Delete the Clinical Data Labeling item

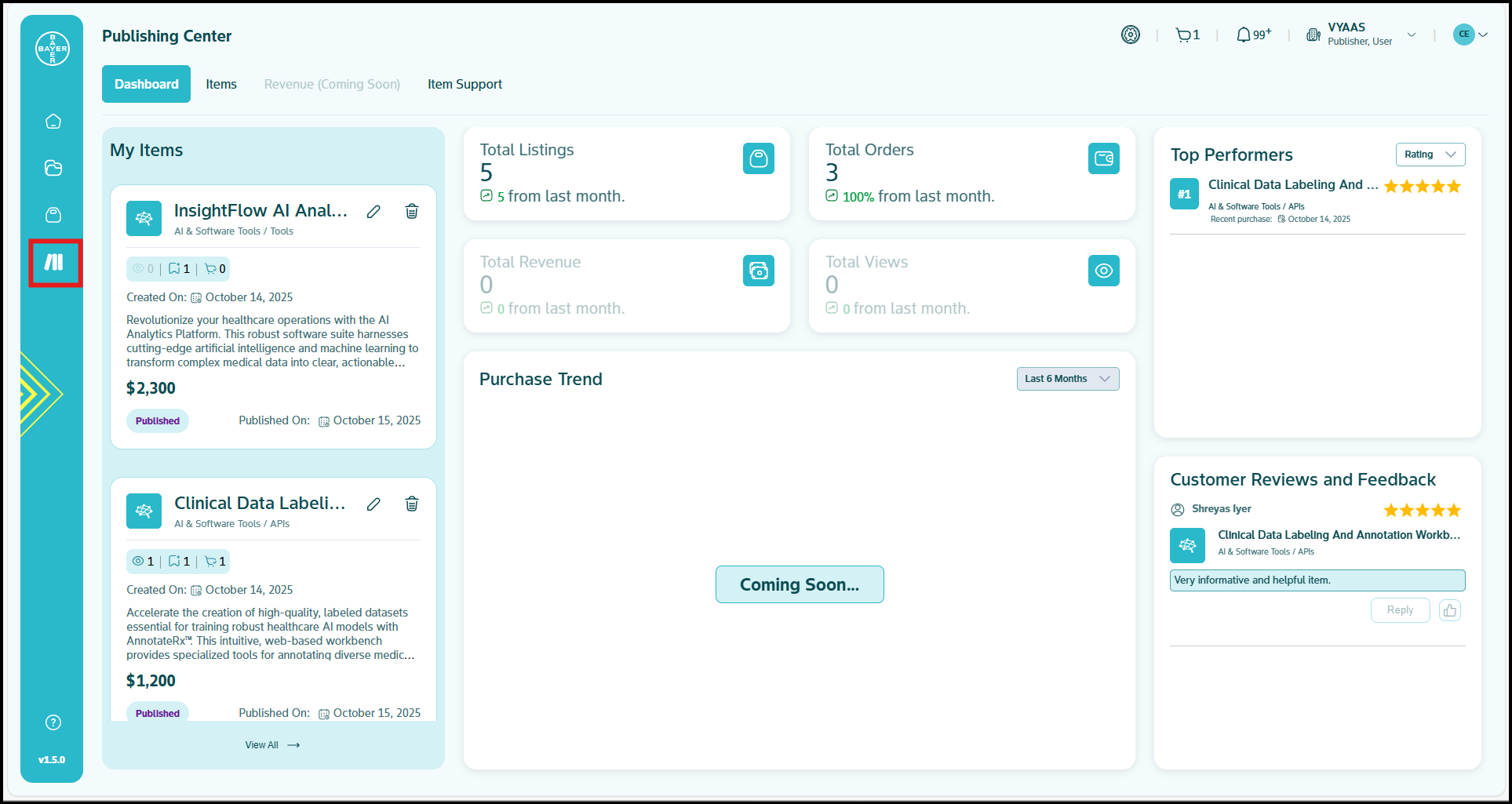click(x=411, y=504)
